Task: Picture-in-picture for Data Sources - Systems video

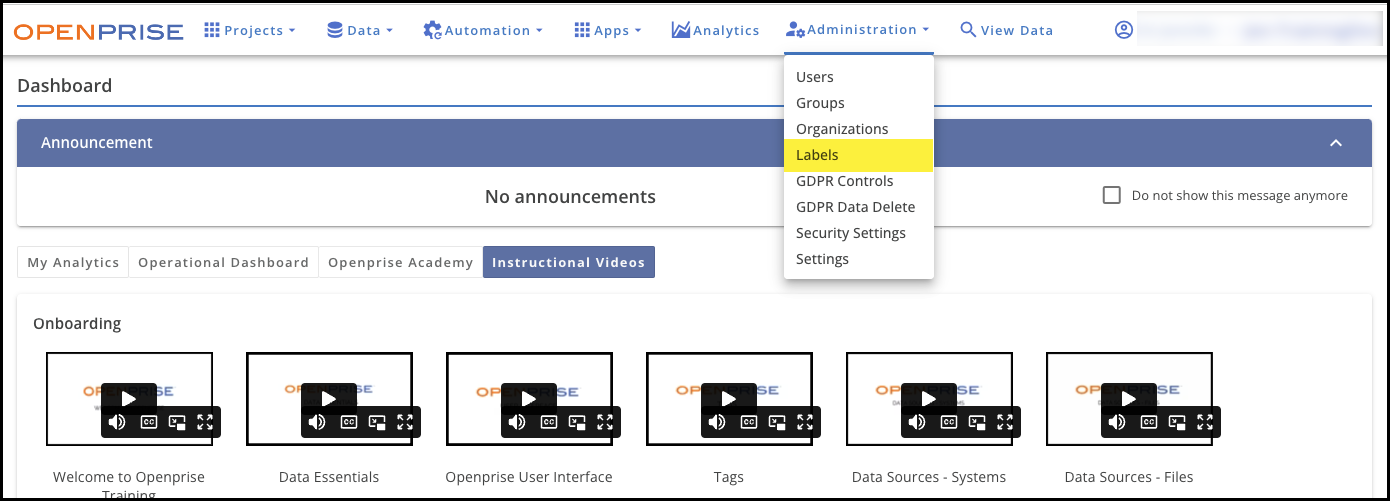Action: pos(977,422)
